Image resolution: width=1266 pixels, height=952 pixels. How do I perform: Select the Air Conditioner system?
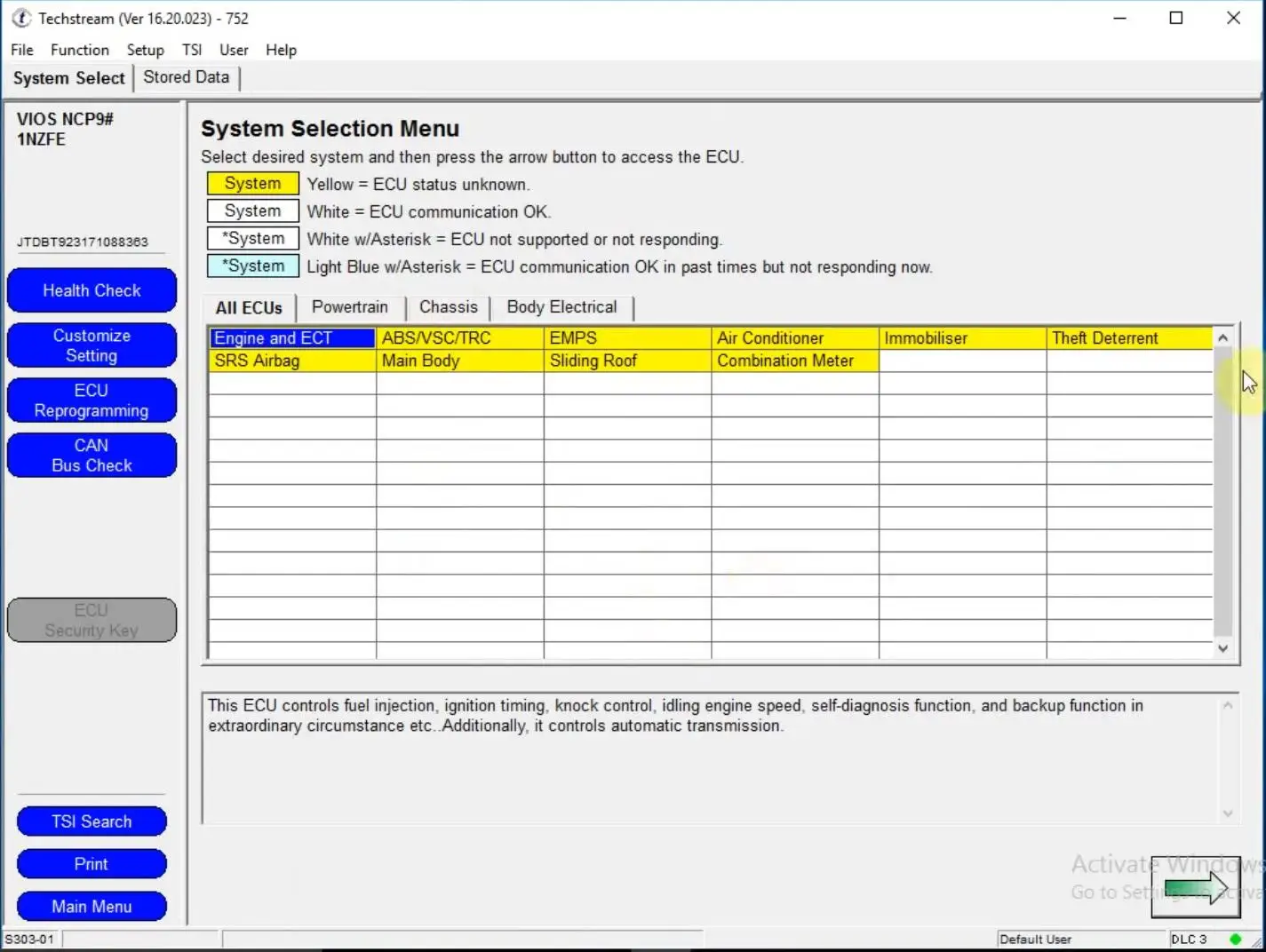tap(795, 338)
